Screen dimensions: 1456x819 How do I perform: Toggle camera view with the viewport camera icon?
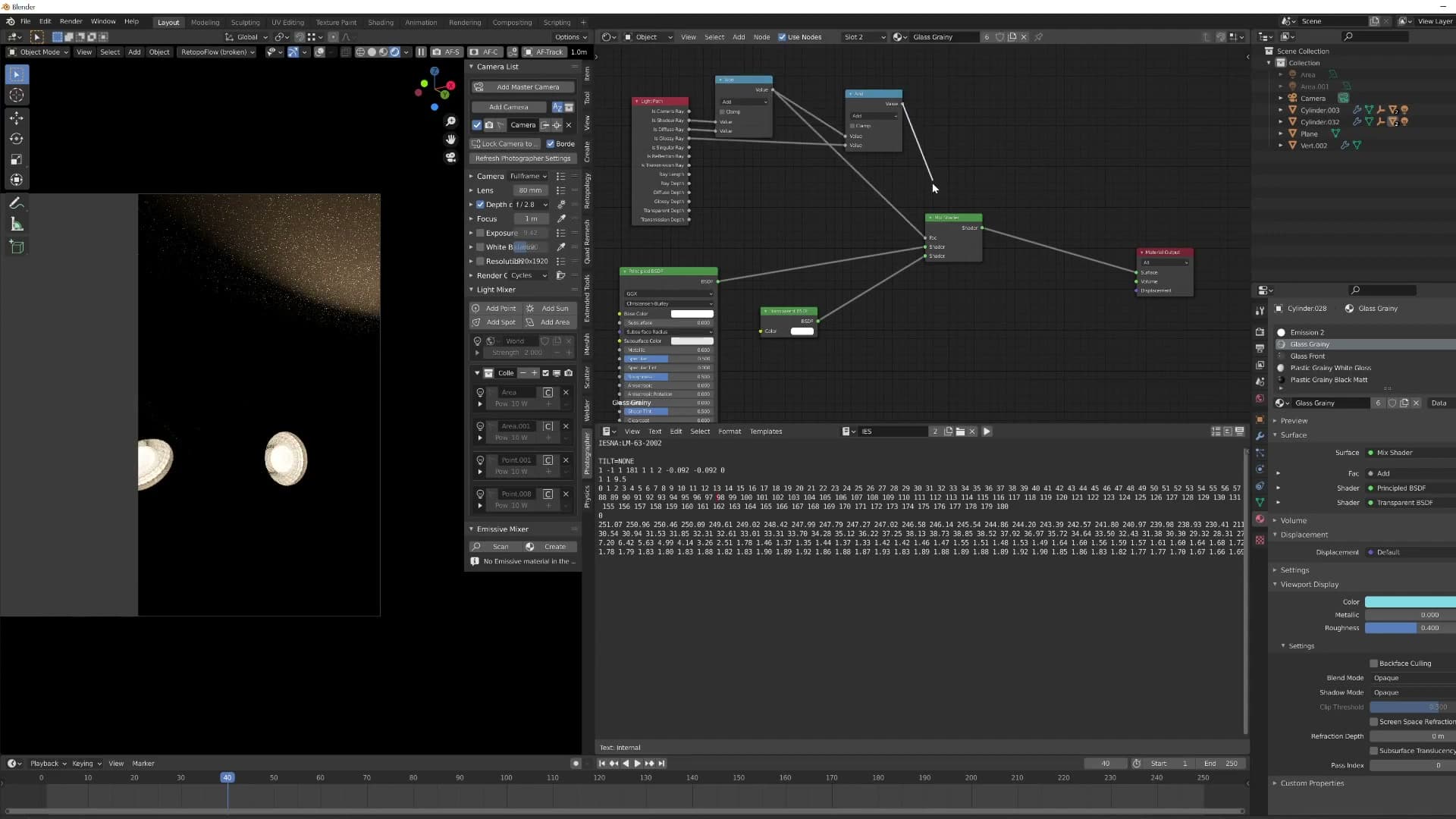click(x=450, y=157)
